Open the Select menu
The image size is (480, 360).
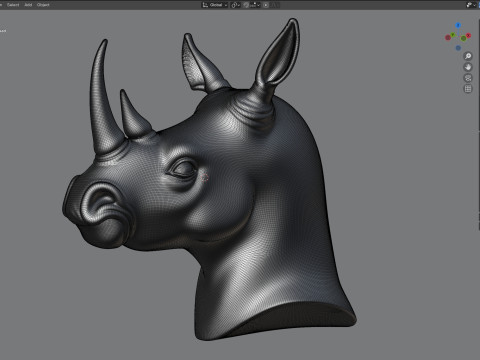tap(13, 5)
